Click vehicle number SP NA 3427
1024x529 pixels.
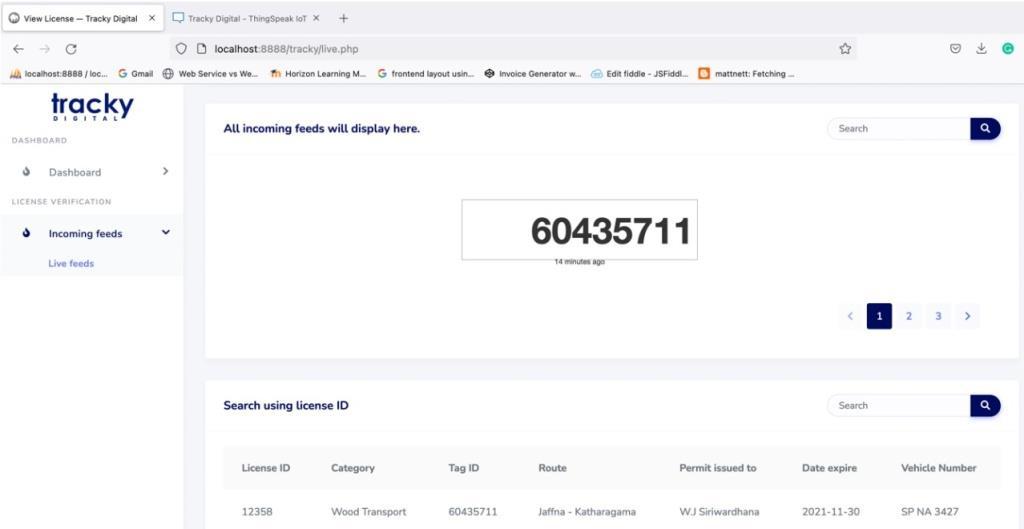pos(930,511)
